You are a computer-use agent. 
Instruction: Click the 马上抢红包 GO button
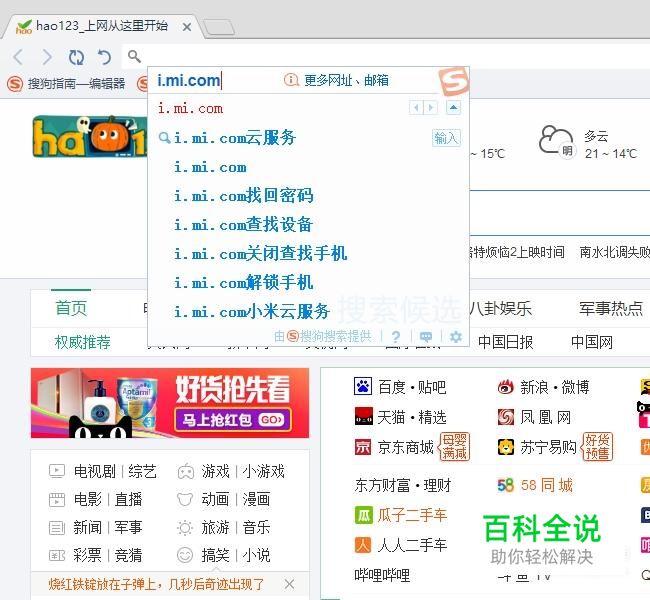coord(233,420)
